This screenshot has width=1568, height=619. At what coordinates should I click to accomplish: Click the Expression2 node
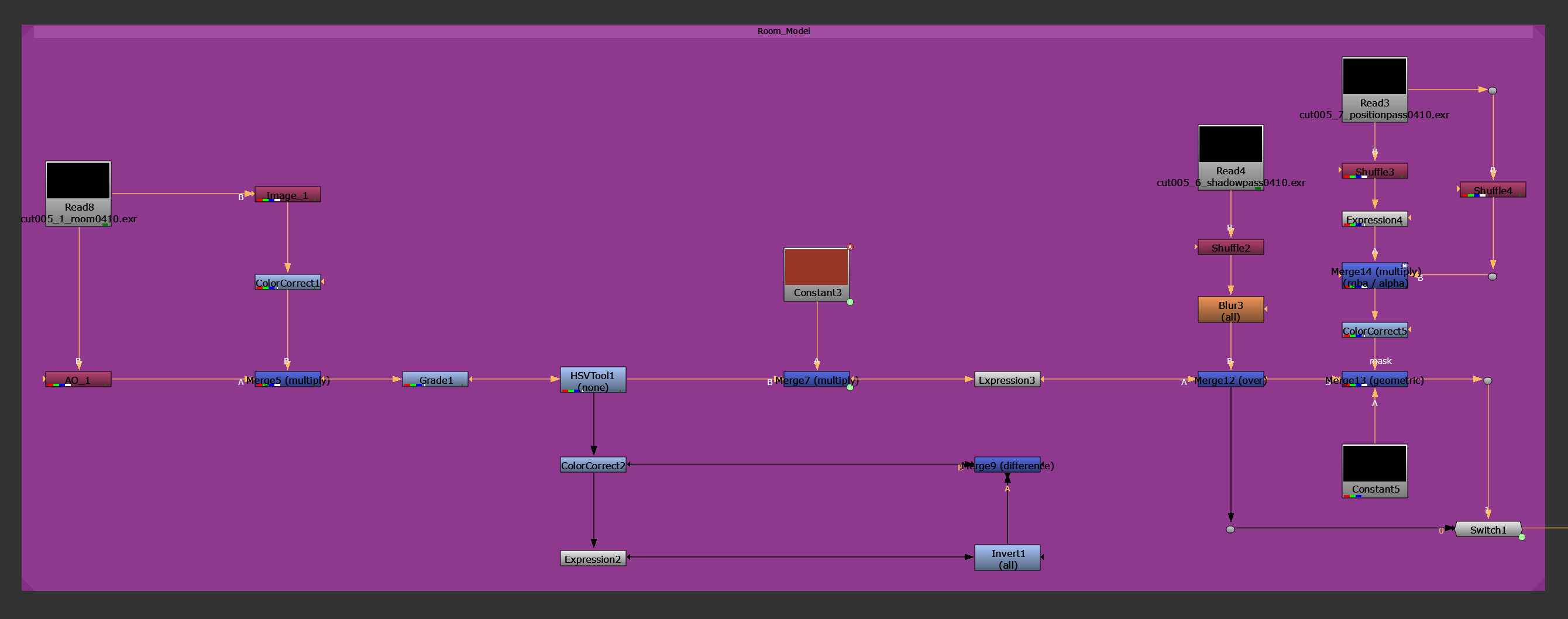pyautogui.click(x=593, y=559)
